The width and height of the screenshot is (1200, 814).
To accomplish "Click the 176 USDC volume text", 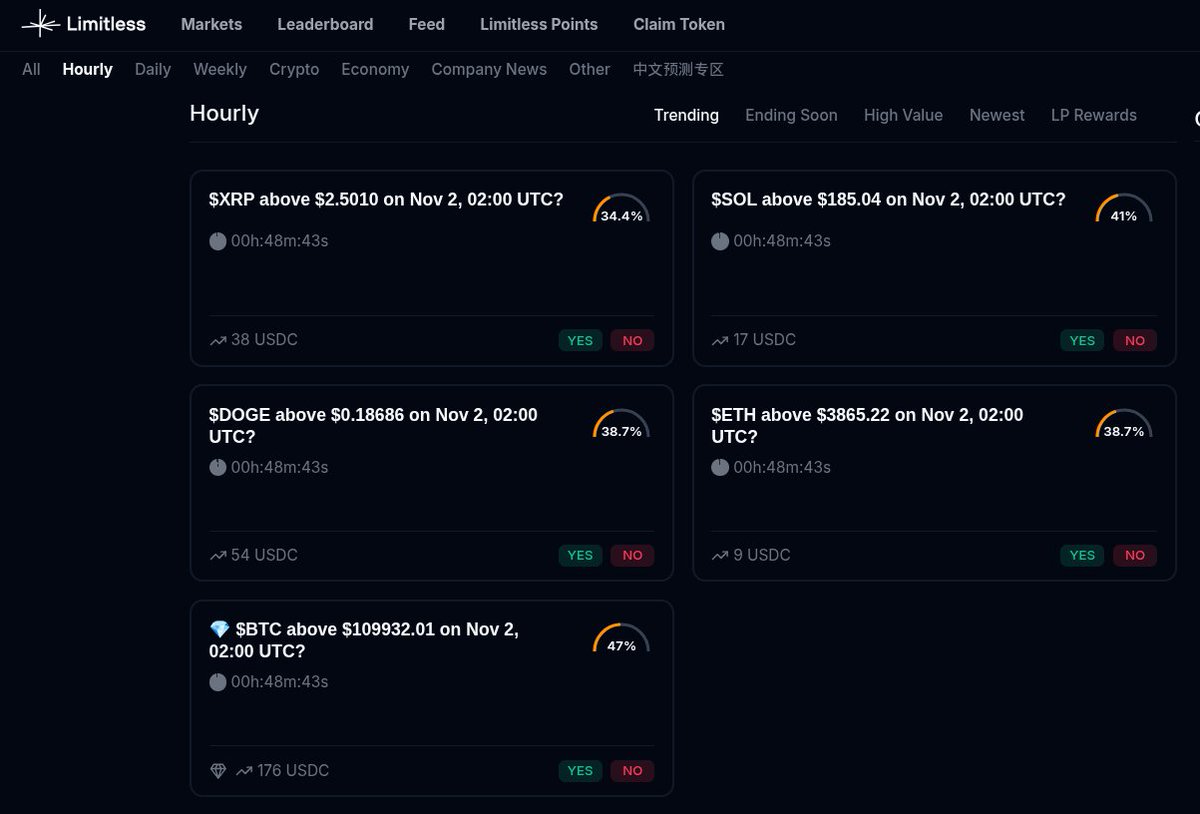I will tap(293, 771).
